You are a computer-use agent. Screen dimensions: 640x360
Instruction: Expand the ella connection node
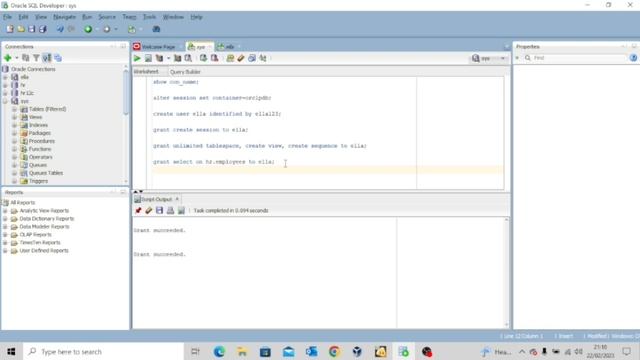pyautogui.click(x=5, y=77)
